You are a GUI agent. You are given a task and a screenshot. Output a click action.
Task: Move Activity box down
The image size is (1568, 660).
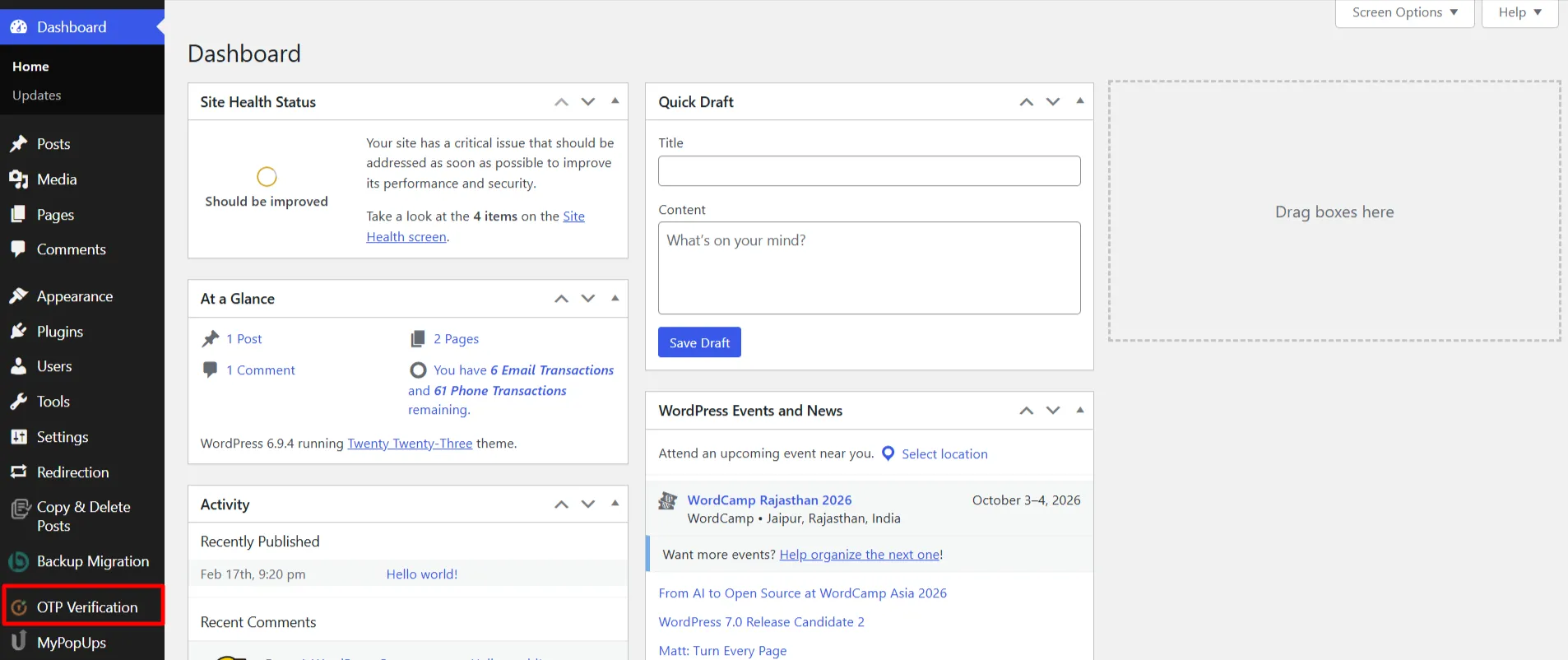588,504
